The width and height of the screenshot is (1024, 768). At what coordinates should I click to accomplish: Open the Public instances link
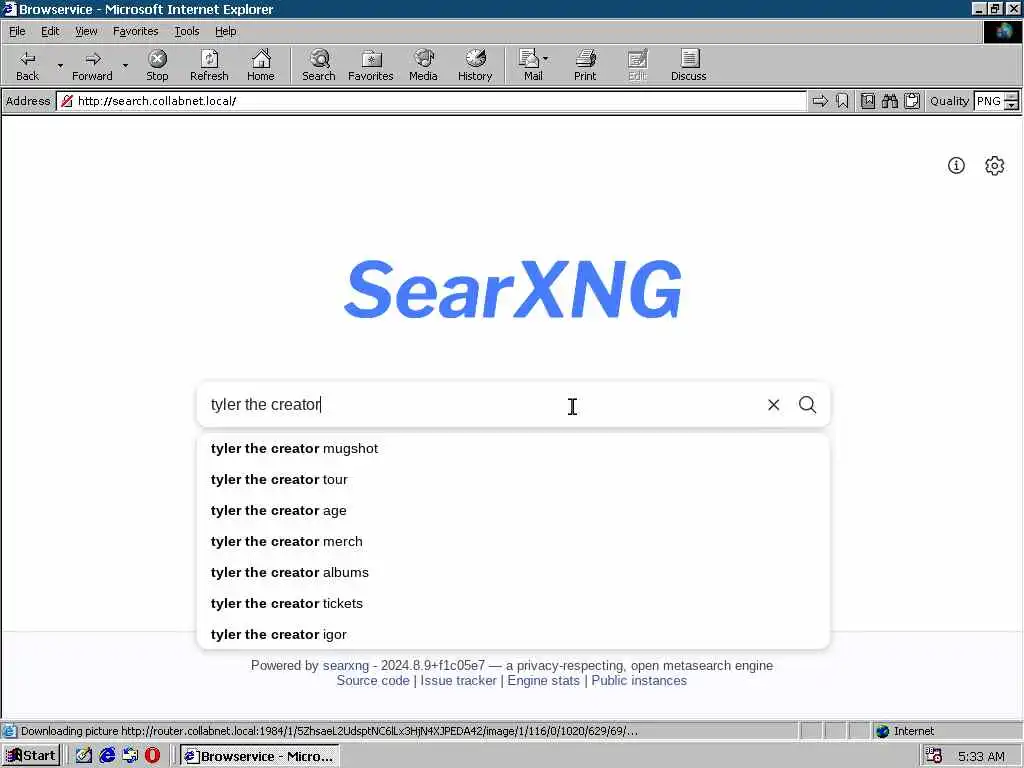639,680
